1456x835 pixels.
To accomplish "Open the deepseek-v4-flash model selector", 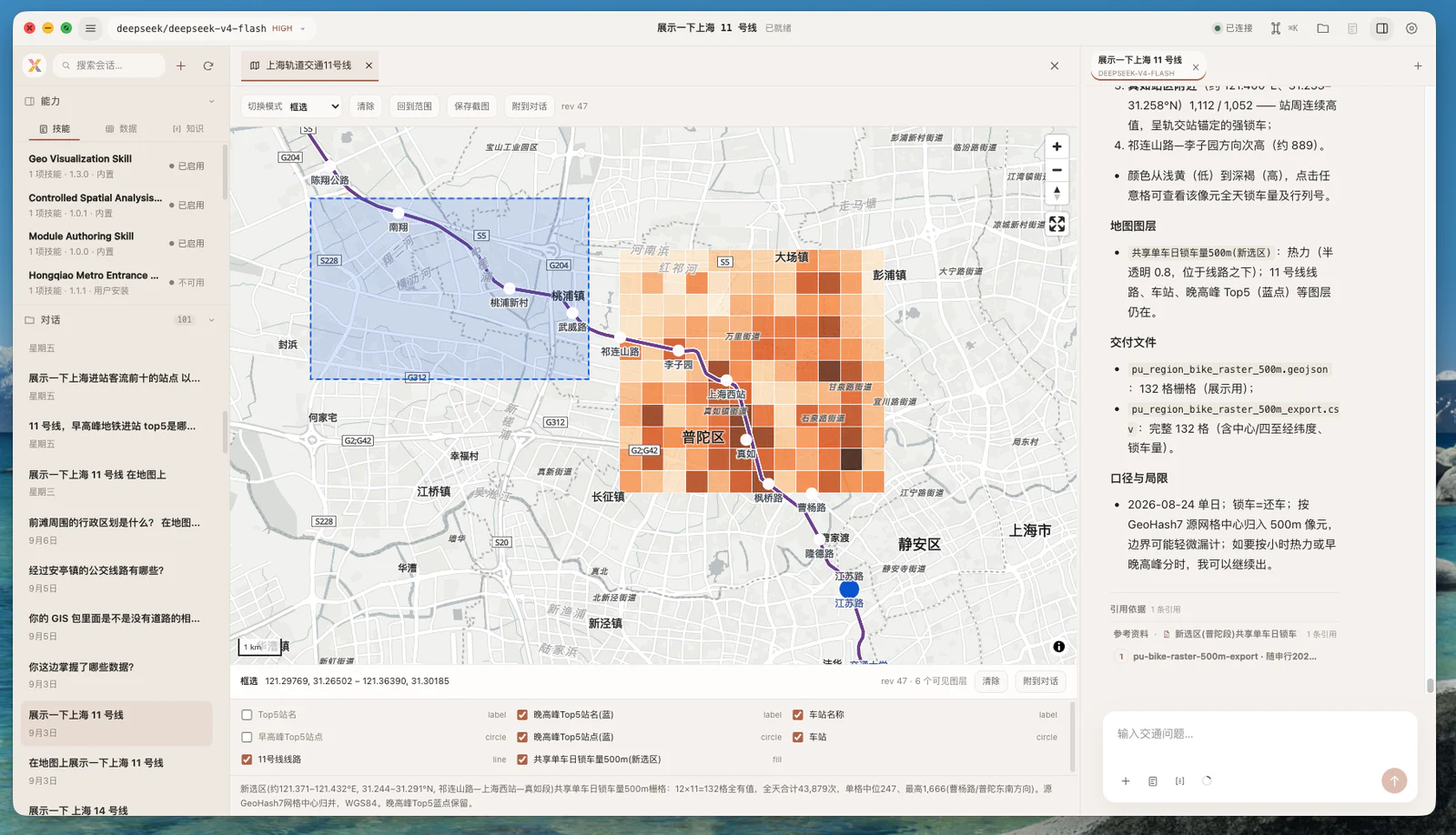I will (211, 28).
